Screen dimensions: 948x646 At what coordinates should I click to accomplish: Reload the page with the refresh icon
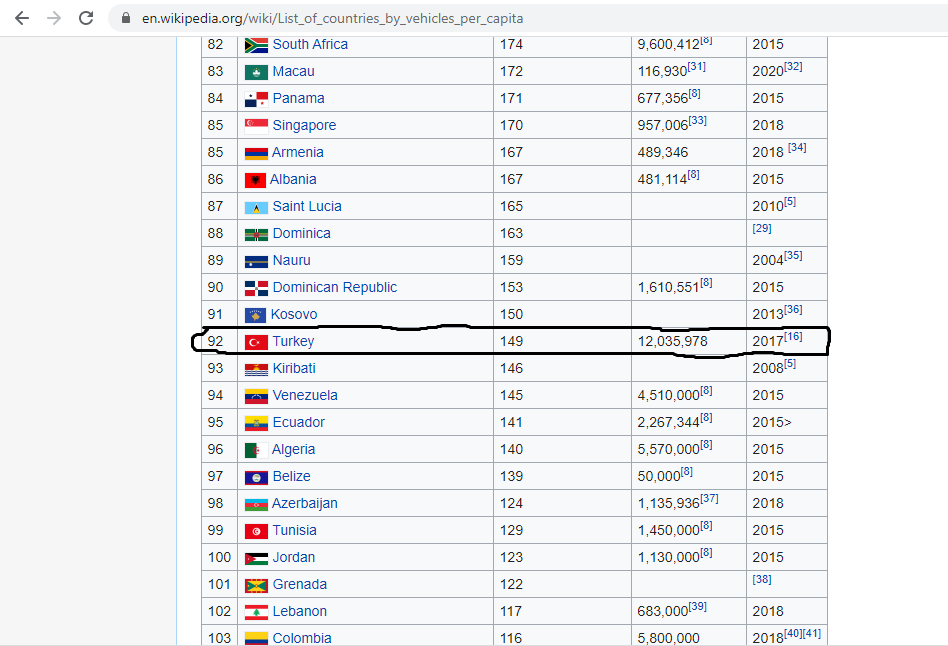click(x=86, y=18)
